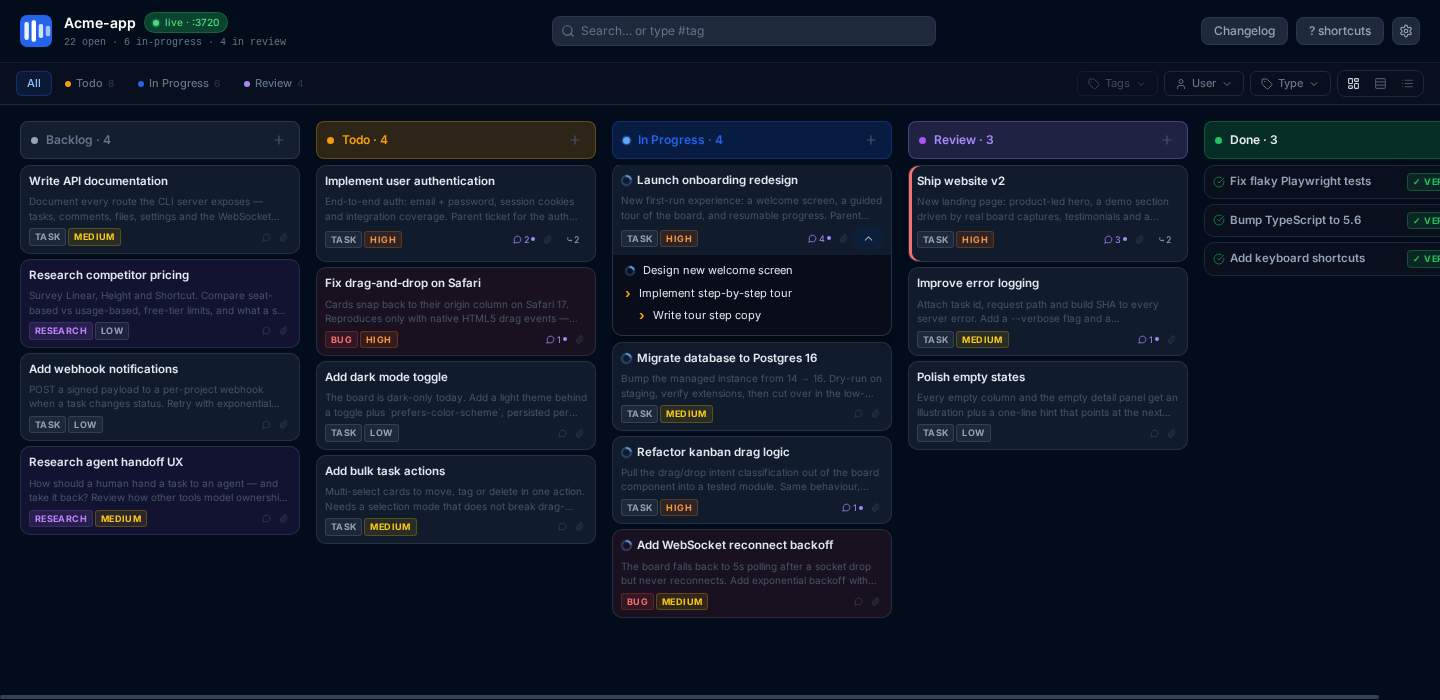
Task: Switch to list view icon
Action: pos(1407,84)
